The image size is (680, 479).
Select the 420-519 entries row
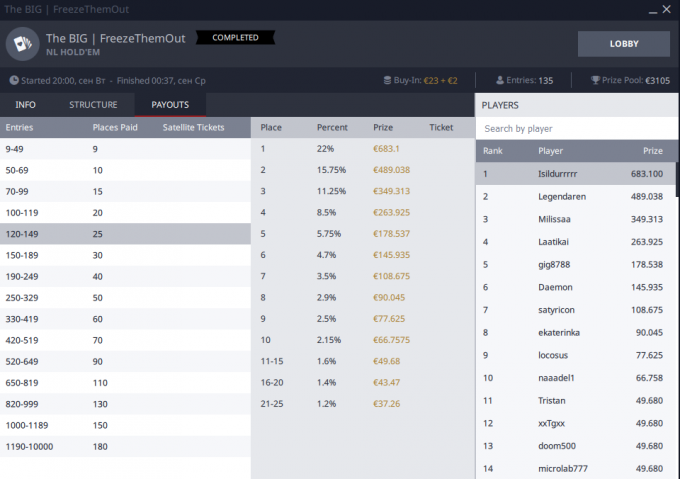pyautogui.click(x=125, y=340)
